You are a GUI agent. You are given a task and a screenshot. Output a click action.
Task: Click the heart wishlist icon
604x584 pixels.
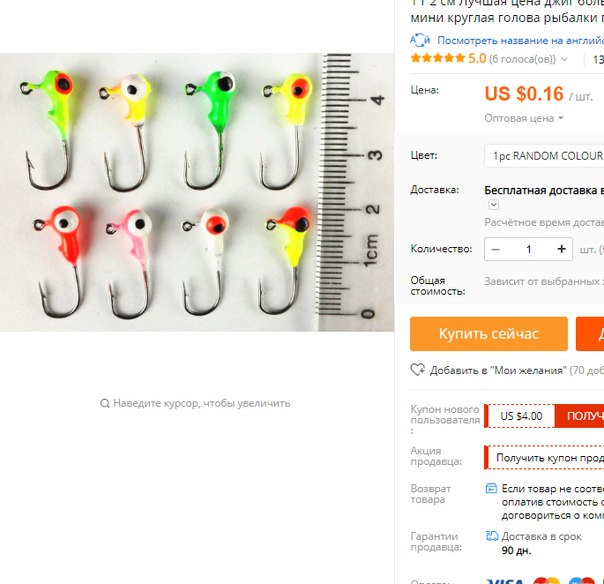pos(417,370)
